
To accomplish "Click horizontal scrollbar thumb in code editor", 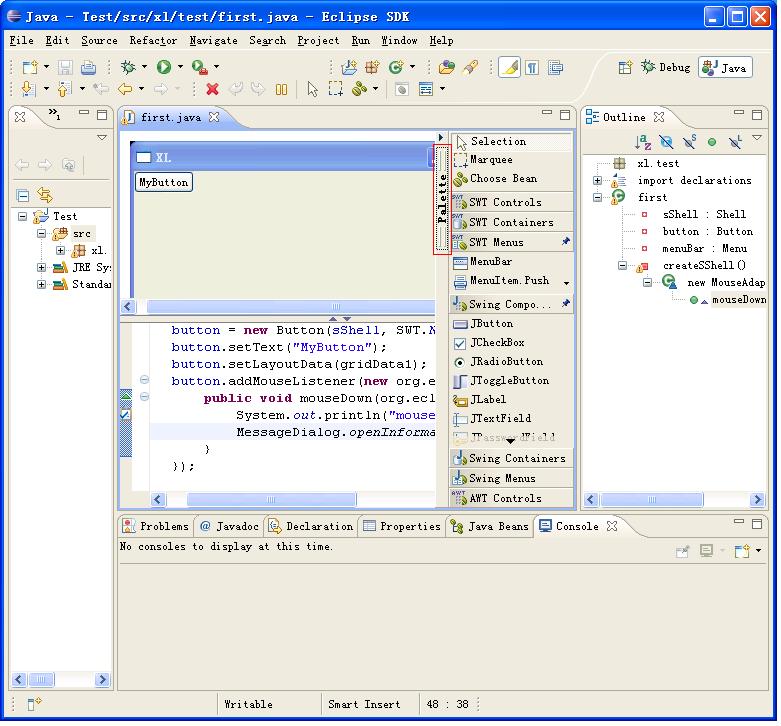I will point(271,499).
